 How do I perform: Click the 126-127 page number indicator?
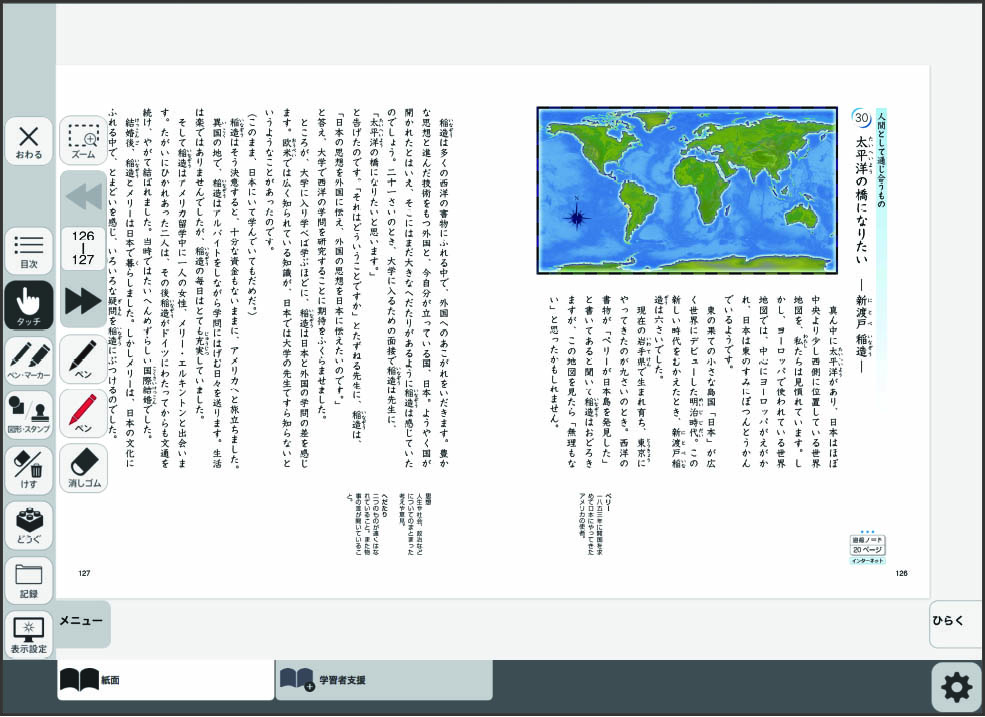pos(83,248)
